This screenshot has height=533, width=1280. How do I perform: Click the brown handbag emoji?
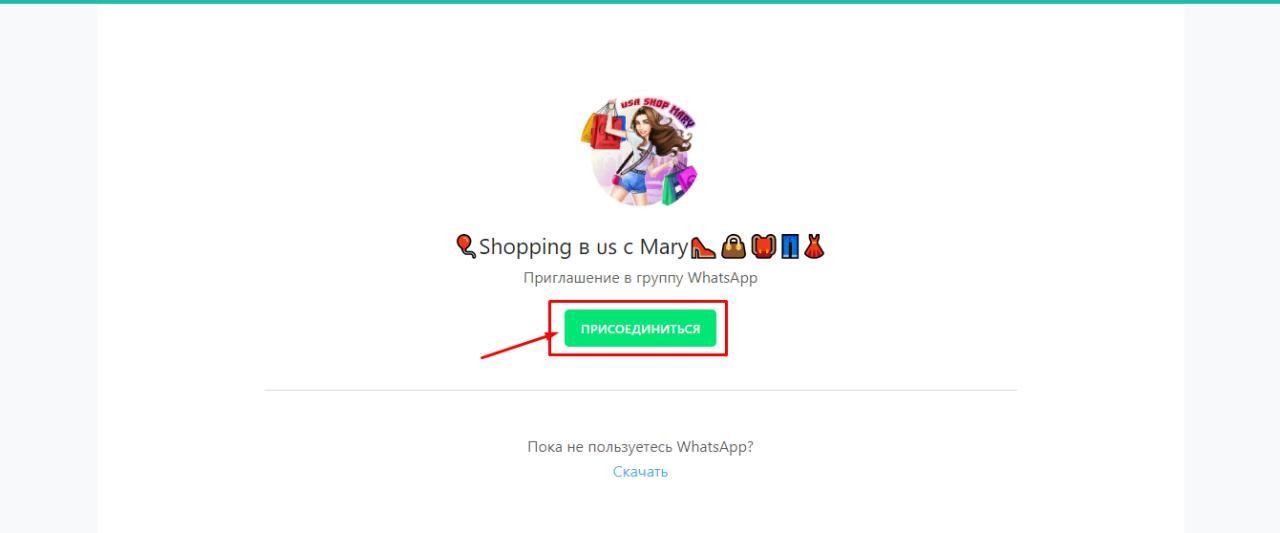[x=733, y=245]
